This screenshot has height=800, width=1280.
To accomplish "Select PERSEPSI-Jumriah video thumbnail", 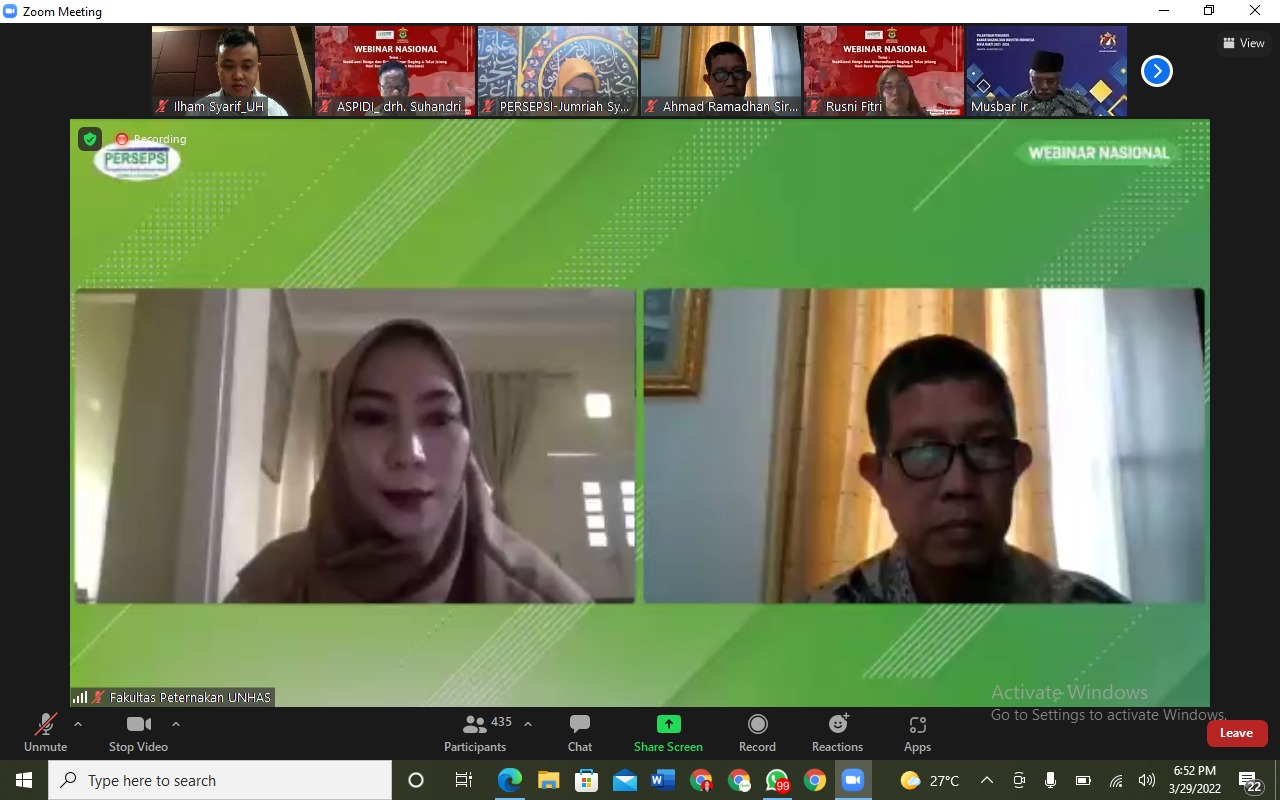I will tap(558, 71).
